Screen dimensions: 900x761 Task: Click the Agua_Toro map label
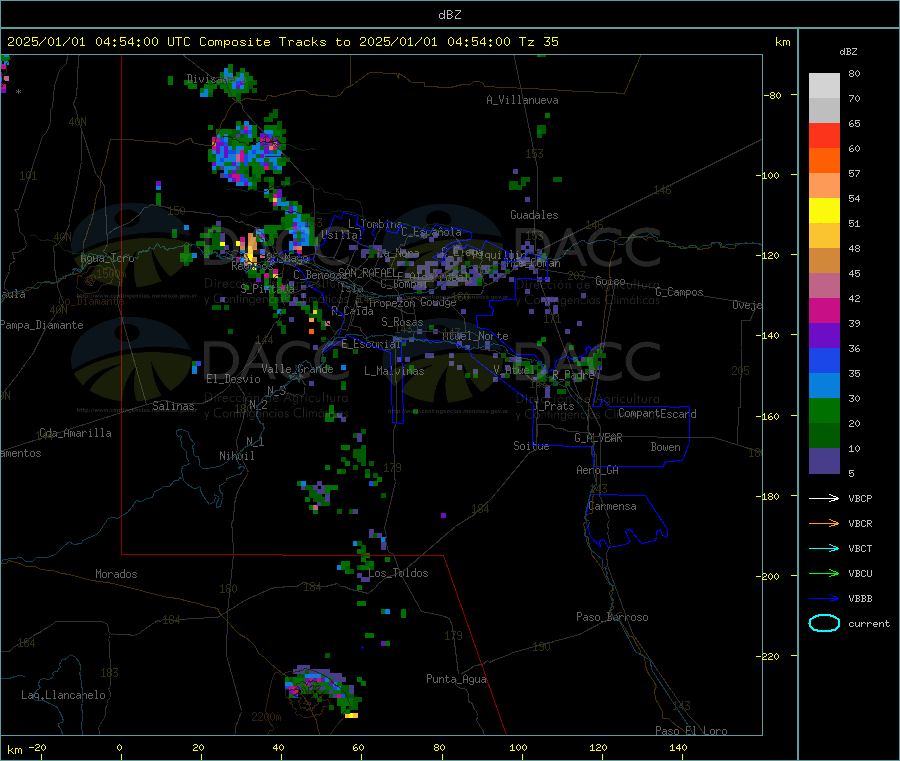107,258
